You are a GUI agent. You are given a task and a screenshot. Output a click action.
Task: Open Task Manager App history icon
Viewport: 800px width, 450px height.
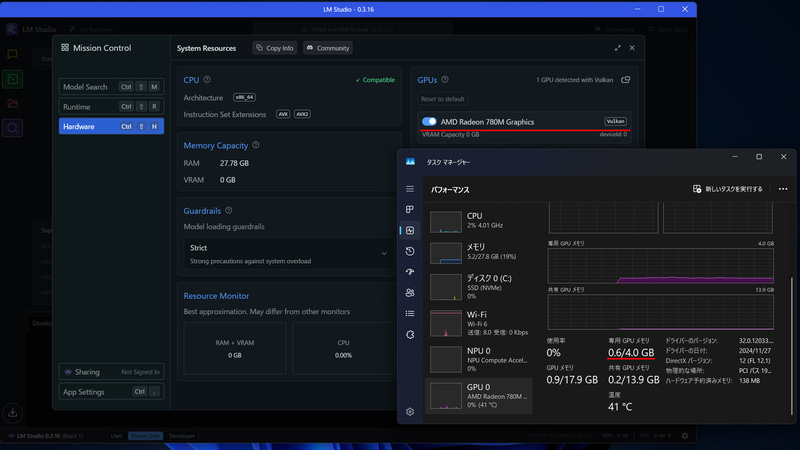click(410, 251)
